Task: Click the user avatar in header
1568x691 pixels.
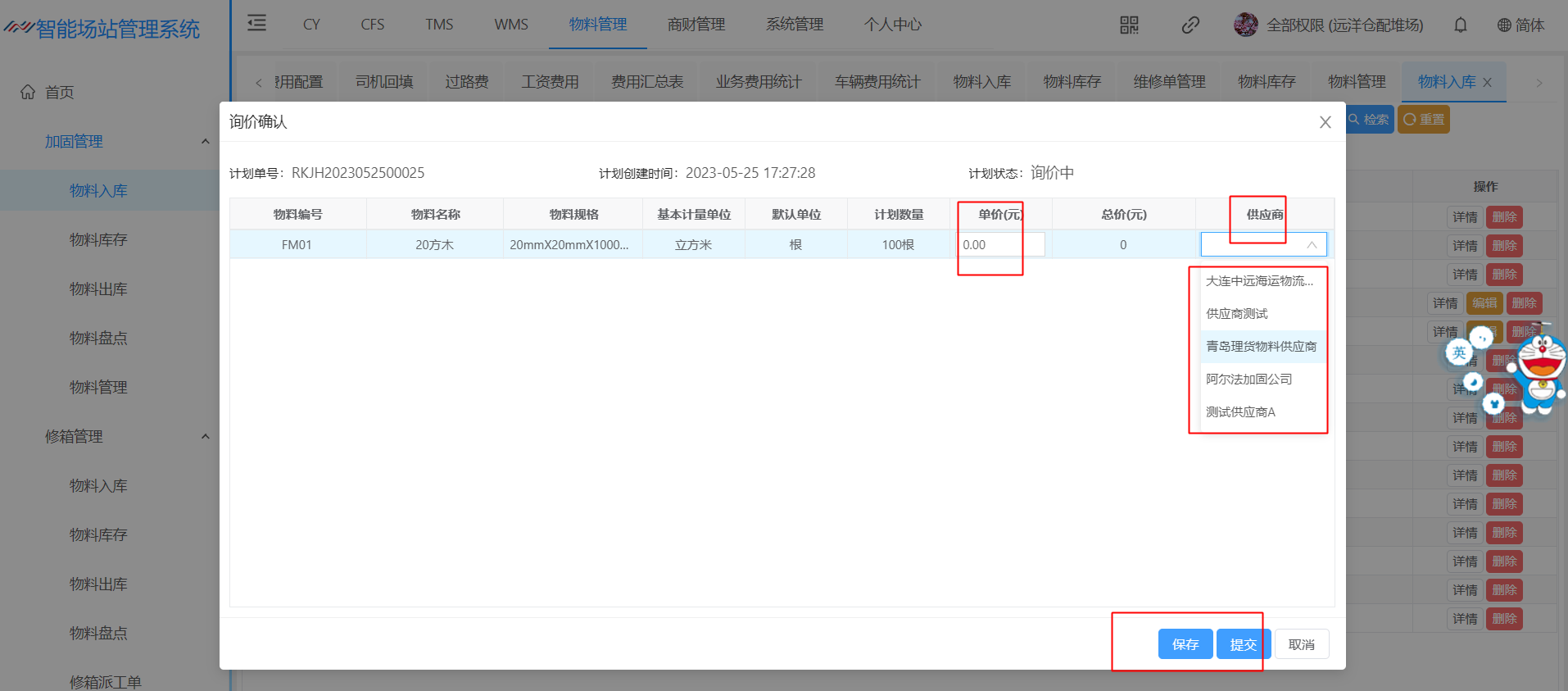Action: click(1245, 25)
